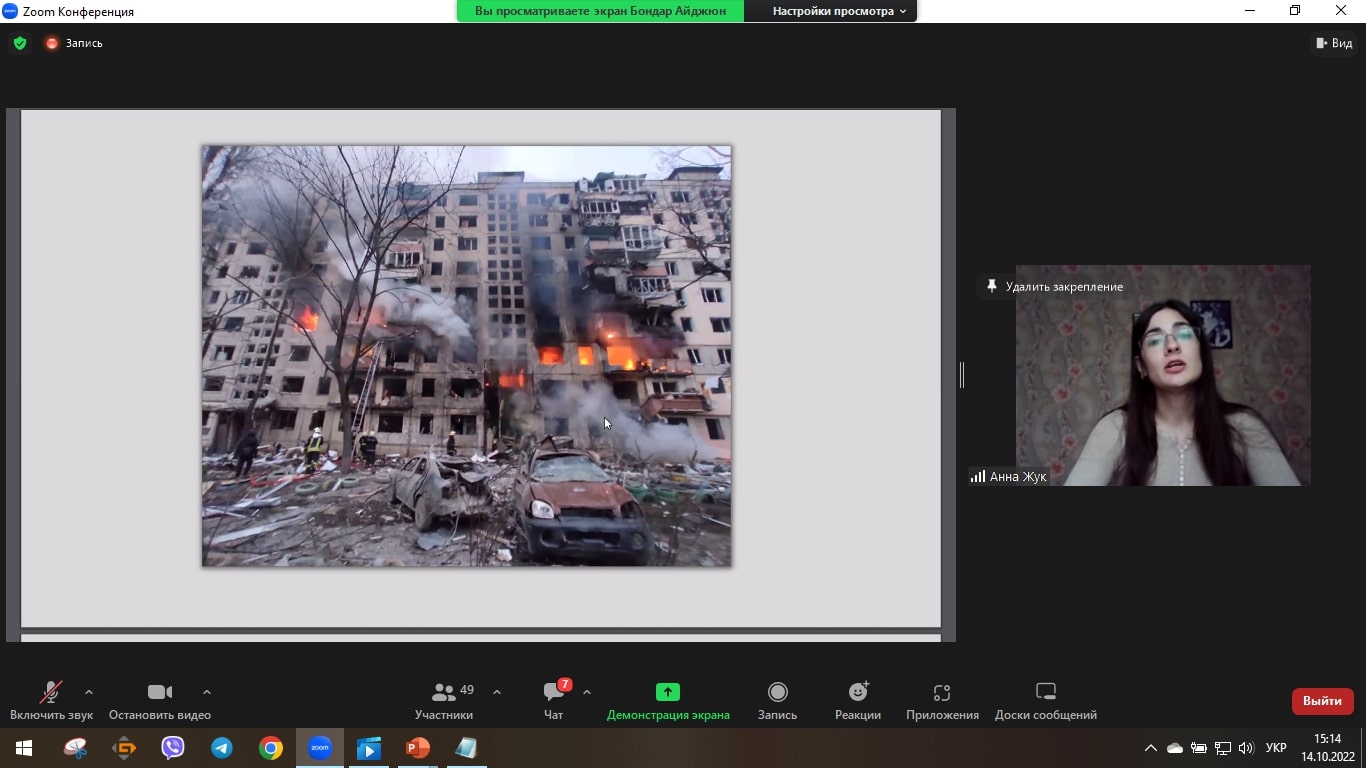Open the Реакции reactions menu
Viewport: 1366px width, 768px height.
[858, 701]
